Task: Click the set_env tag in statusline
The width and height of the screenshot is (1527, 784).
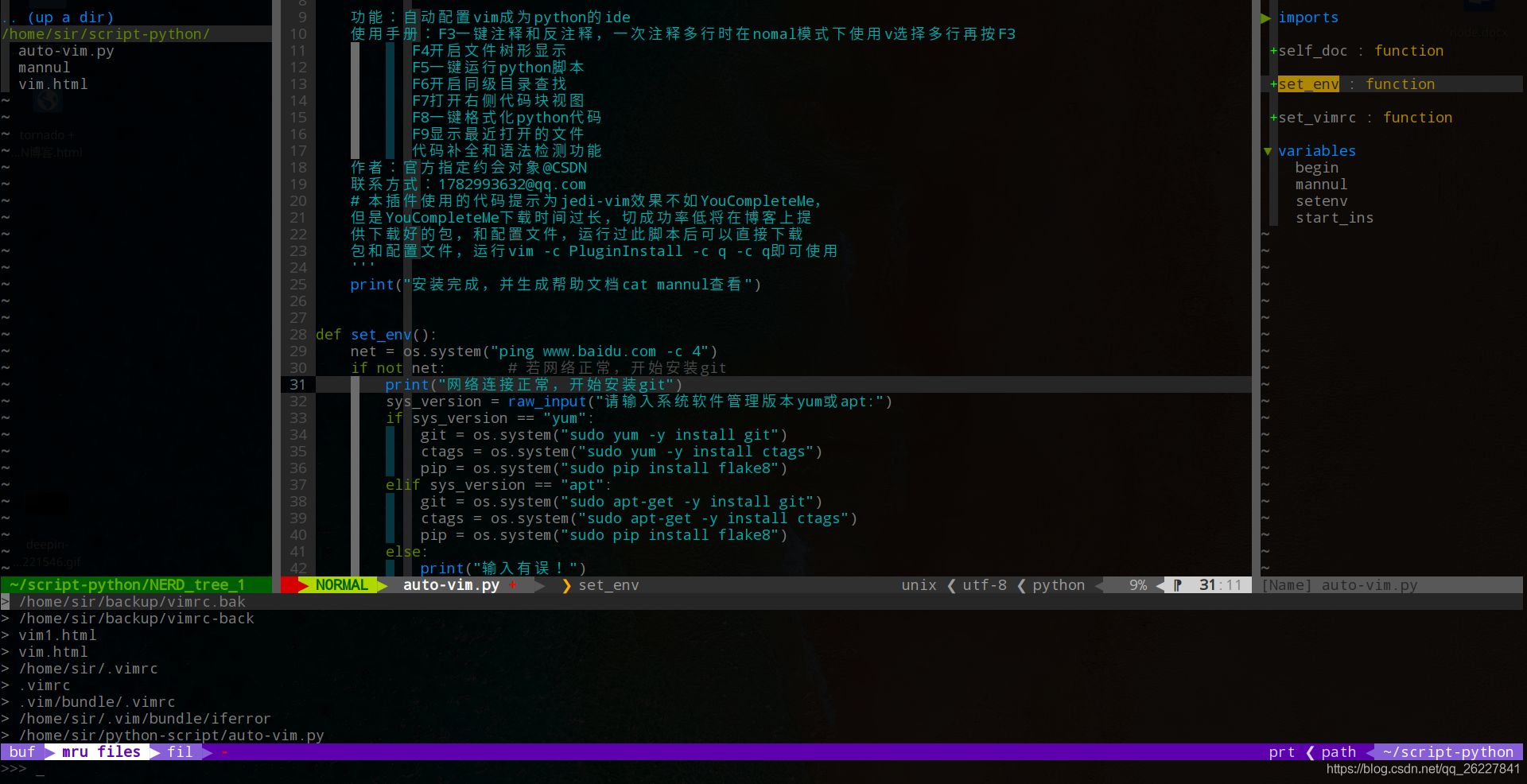Action: (x=608, y=585)
